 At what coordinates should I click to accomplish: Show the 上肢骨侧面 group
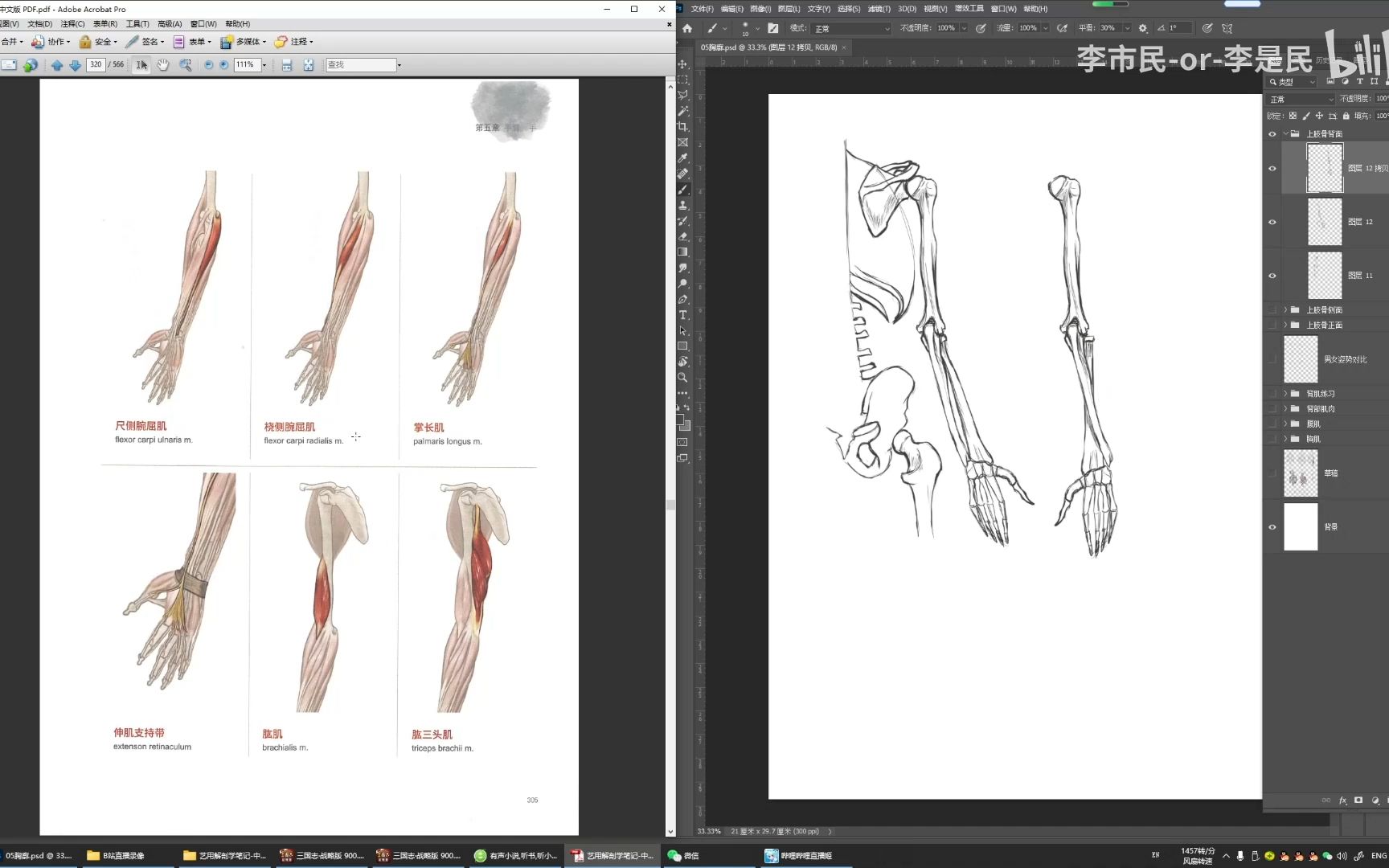(1272, 310)
